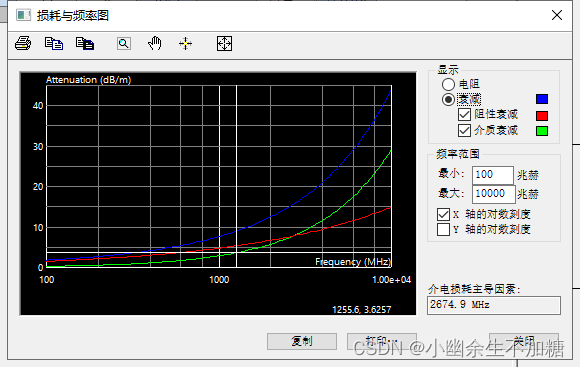Select the crosshair cursor tool
The height and width of the screenshot is (367, 580).
(x=185, y=44)
